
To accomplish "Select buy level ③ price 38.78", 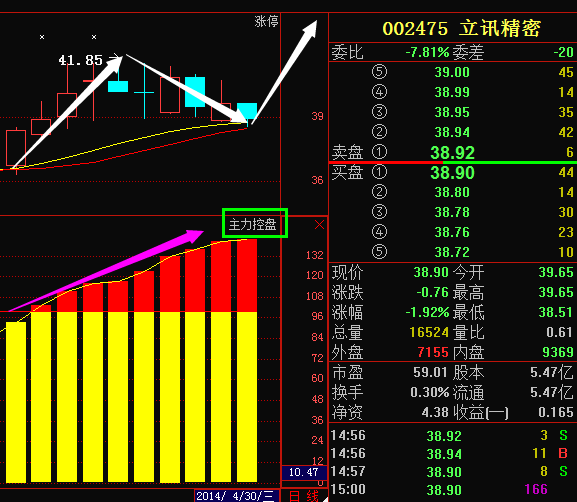I will click(452, 212).
